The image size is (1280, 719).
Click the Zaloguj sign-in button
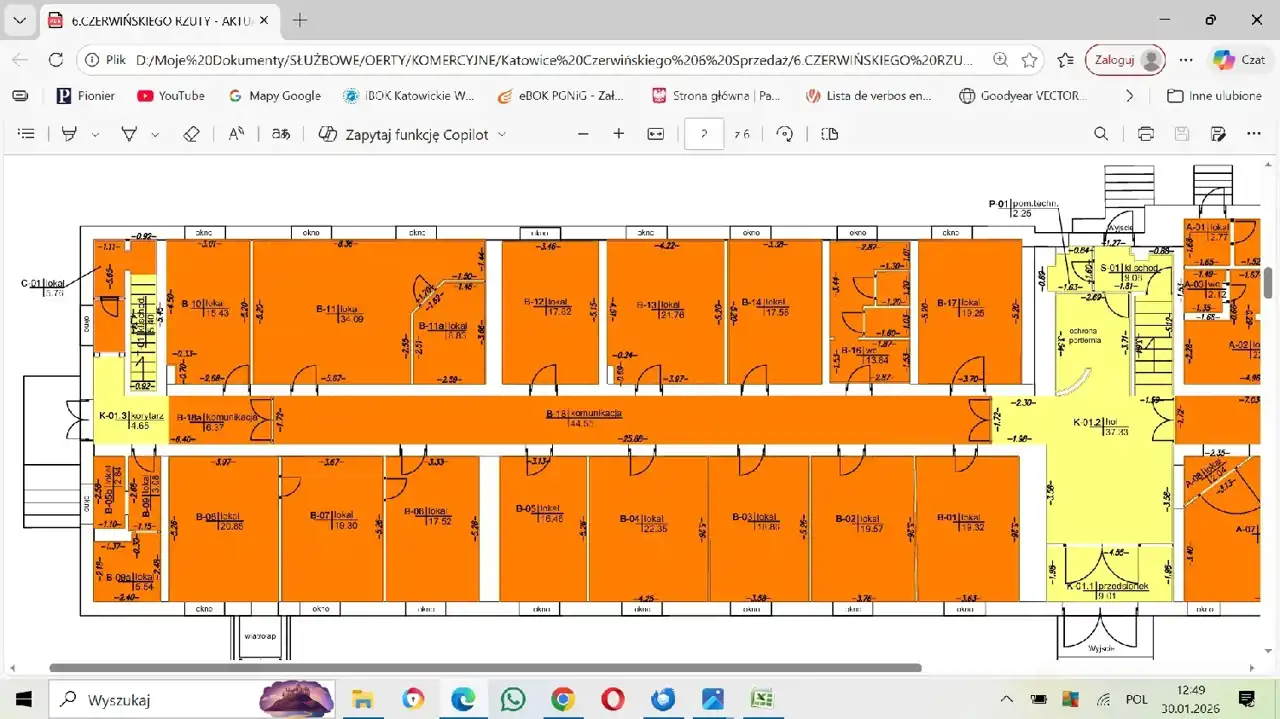[x=1124, y=60]
